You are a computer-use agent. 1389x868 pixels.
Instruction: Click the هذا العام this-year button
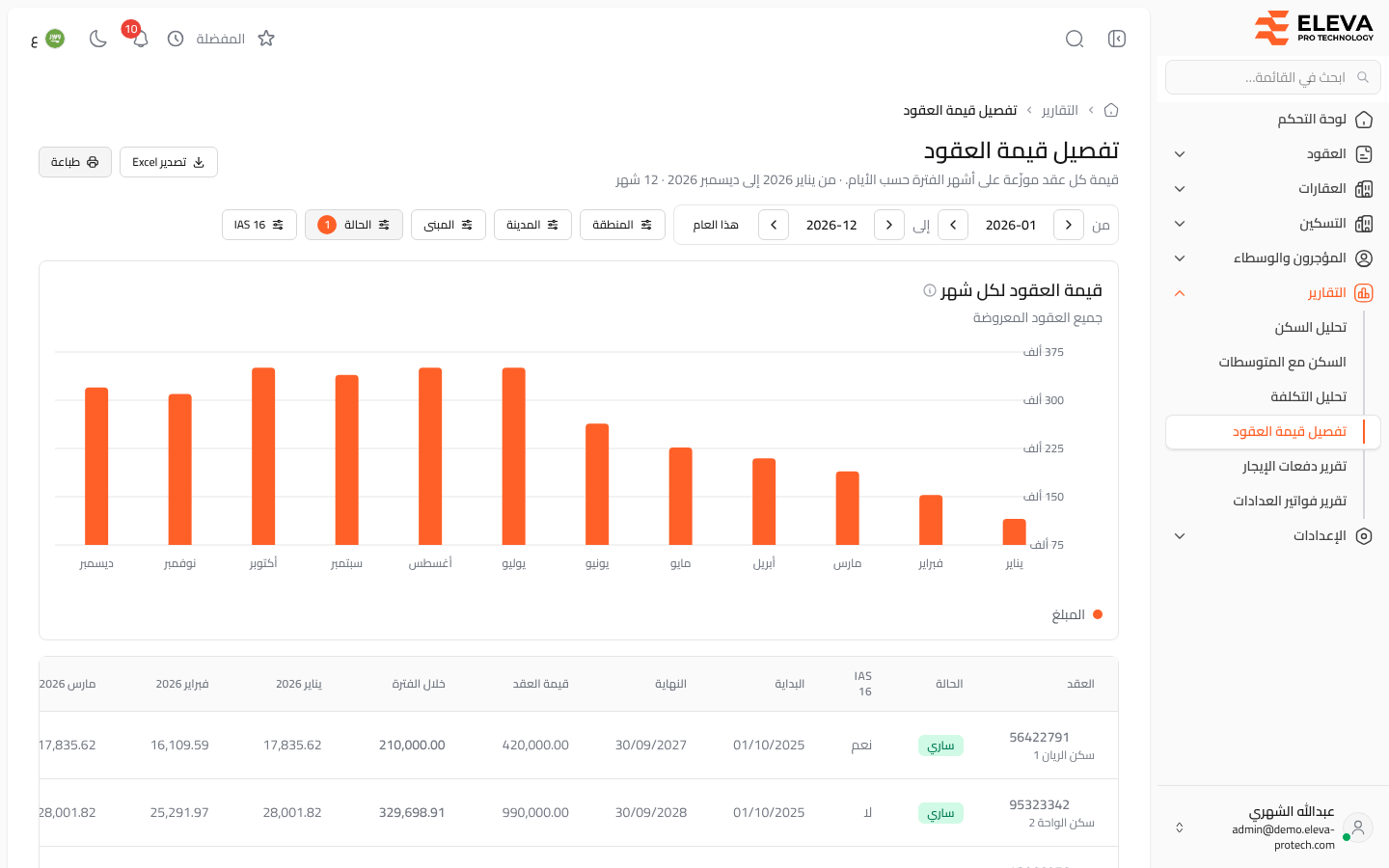pyautogui.click(x=716, y=225)
